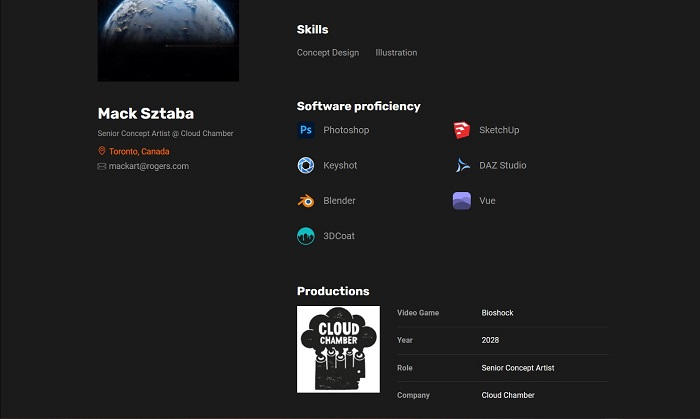Click the 3DCoat software icon
Viewport: 700px width, 419px height.
pos(306,236)
